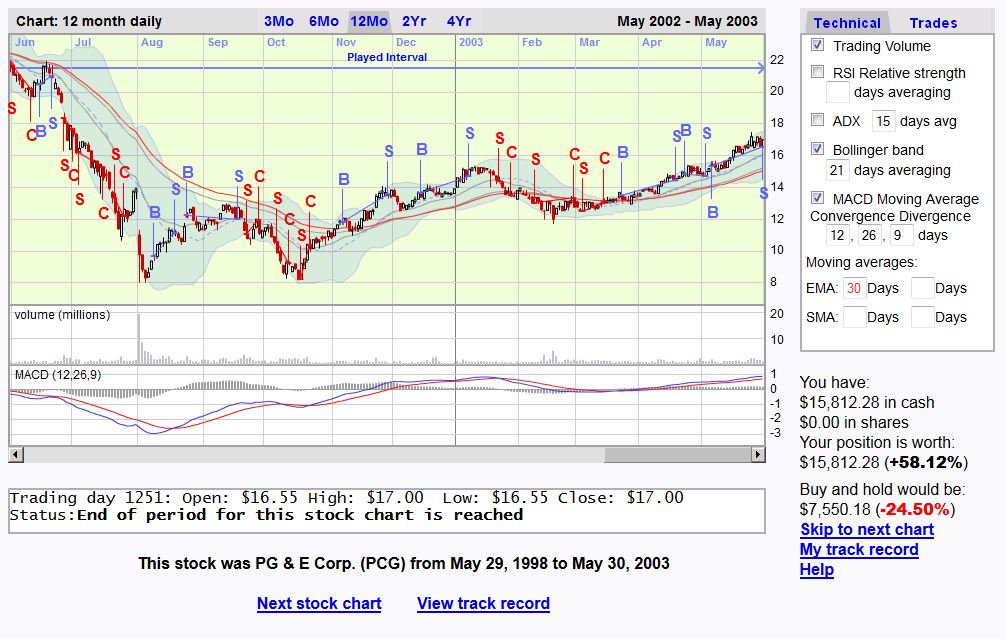Click the 2003 year marker on chart
Viewport: 1006px width, 639px height.
[x=471, y=42]
